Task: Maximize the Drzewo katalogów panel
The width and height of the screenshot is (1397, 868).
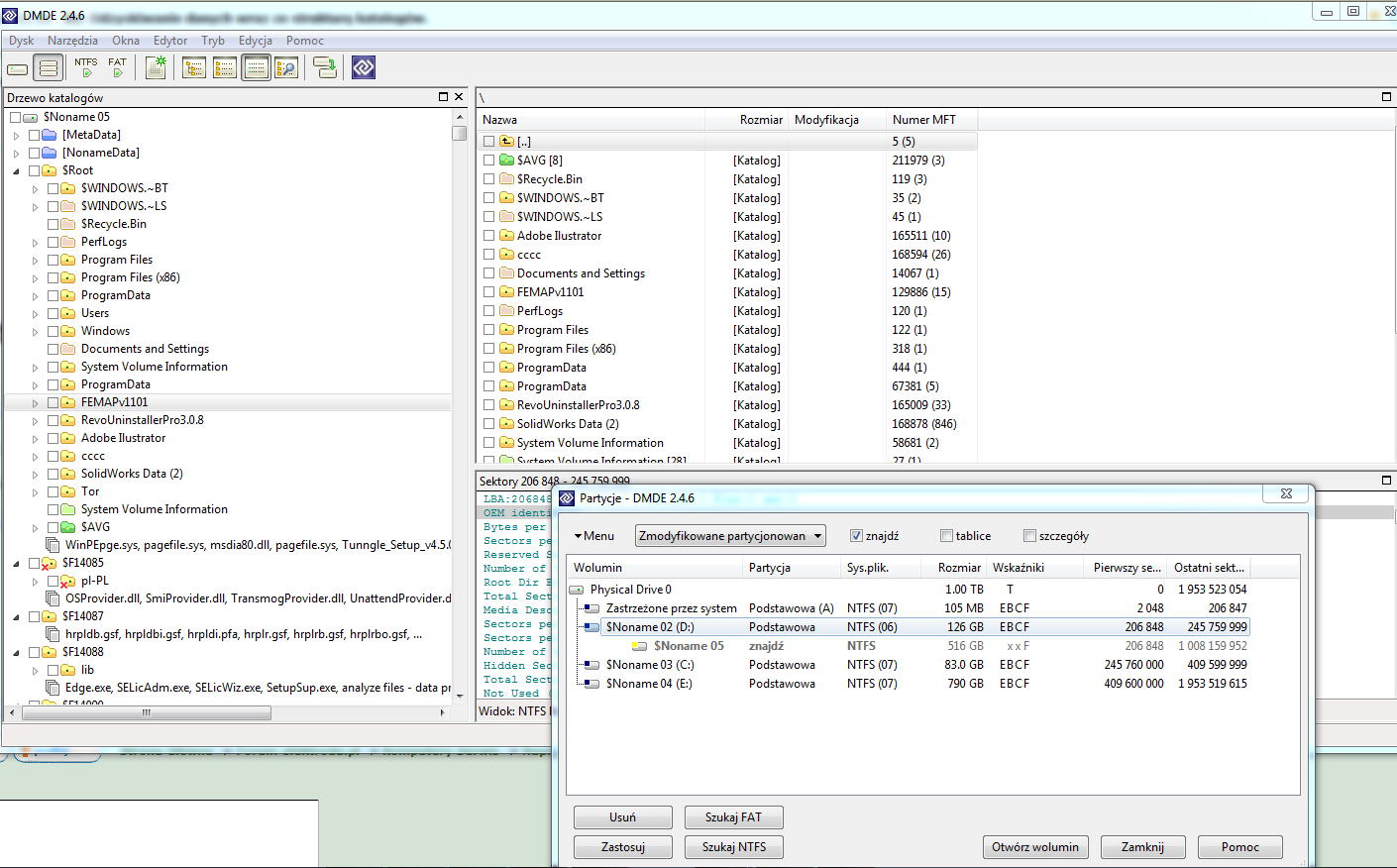Action: 443,97
